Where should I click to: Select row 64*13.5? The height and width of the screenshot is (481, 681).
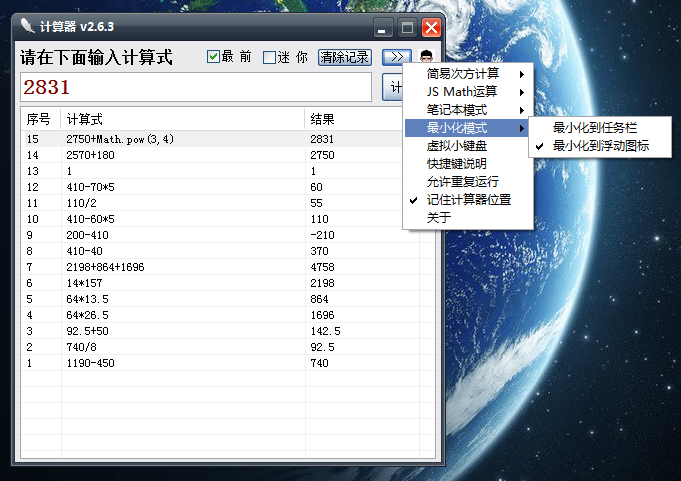(x=228, y=299)
